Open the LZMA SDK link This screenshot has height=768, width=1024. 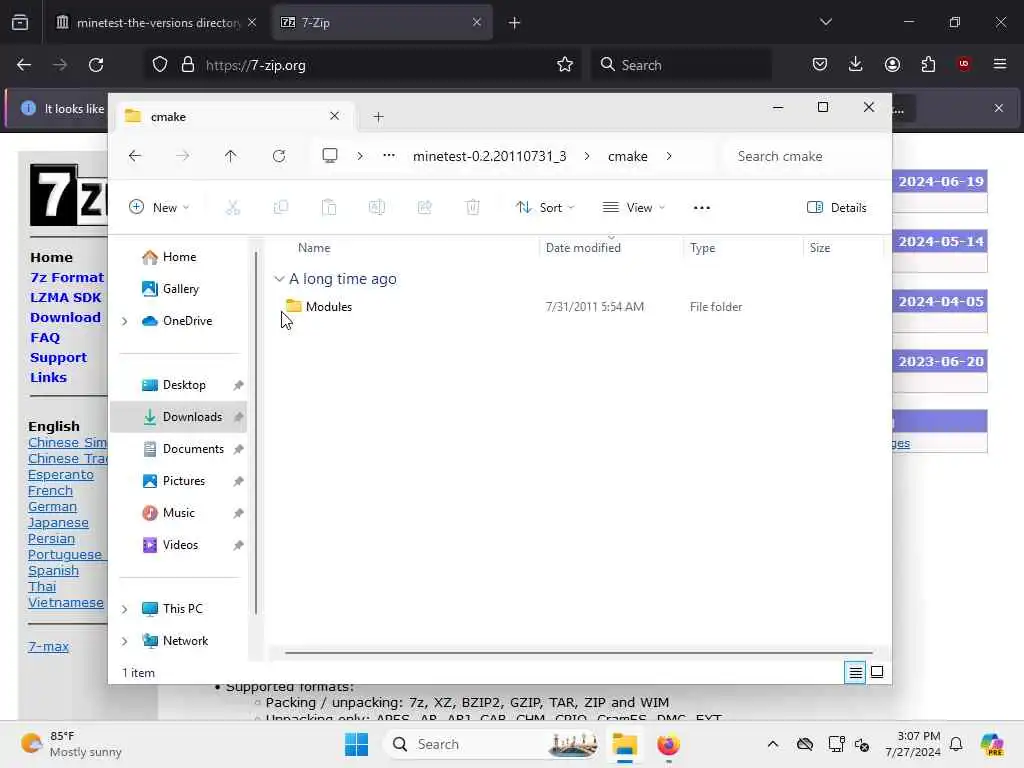click(x=65, y=298)
